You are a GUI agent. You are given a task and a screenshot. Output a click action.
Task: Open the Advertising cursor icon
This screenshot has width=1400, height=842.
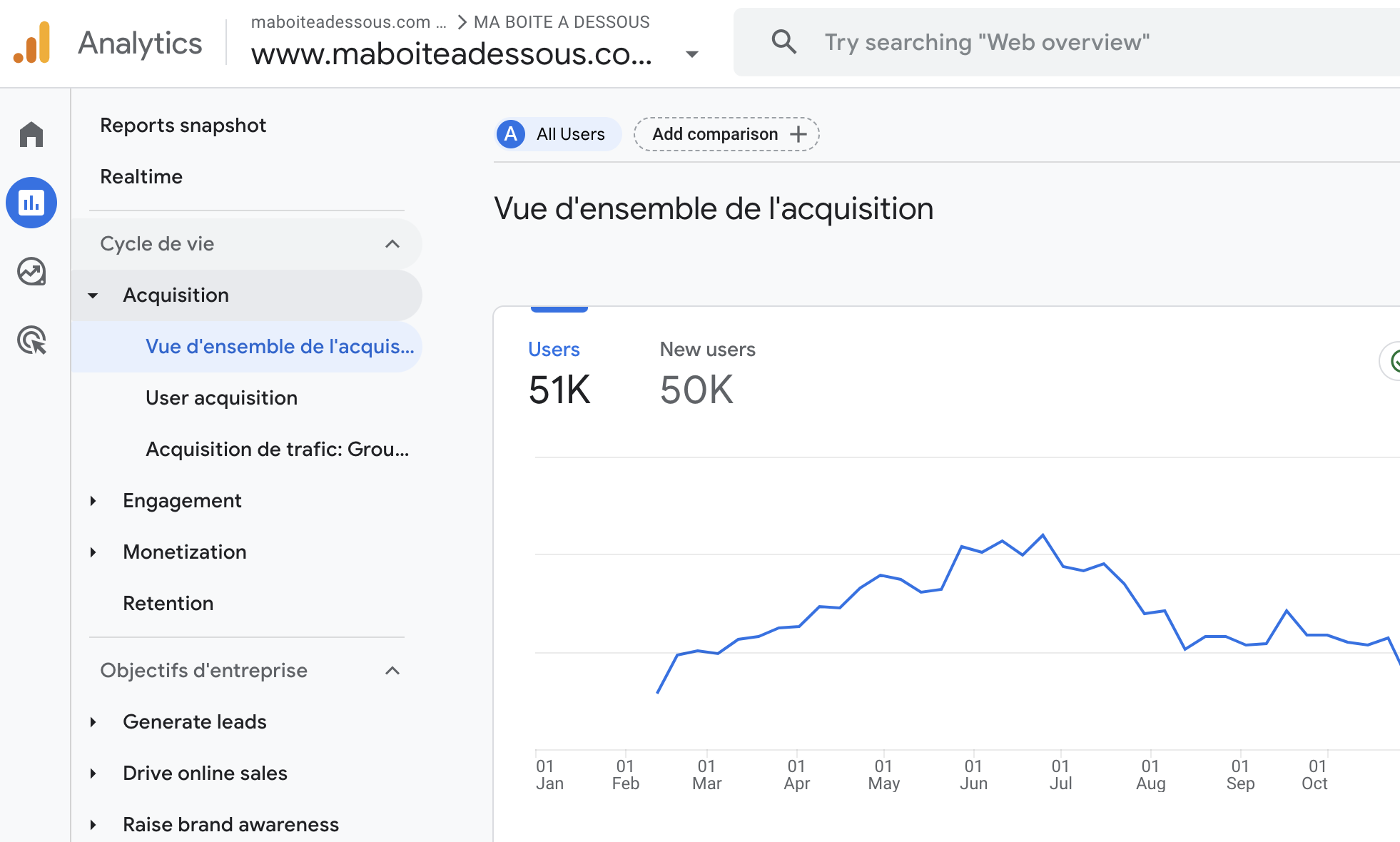pos(31,340)
